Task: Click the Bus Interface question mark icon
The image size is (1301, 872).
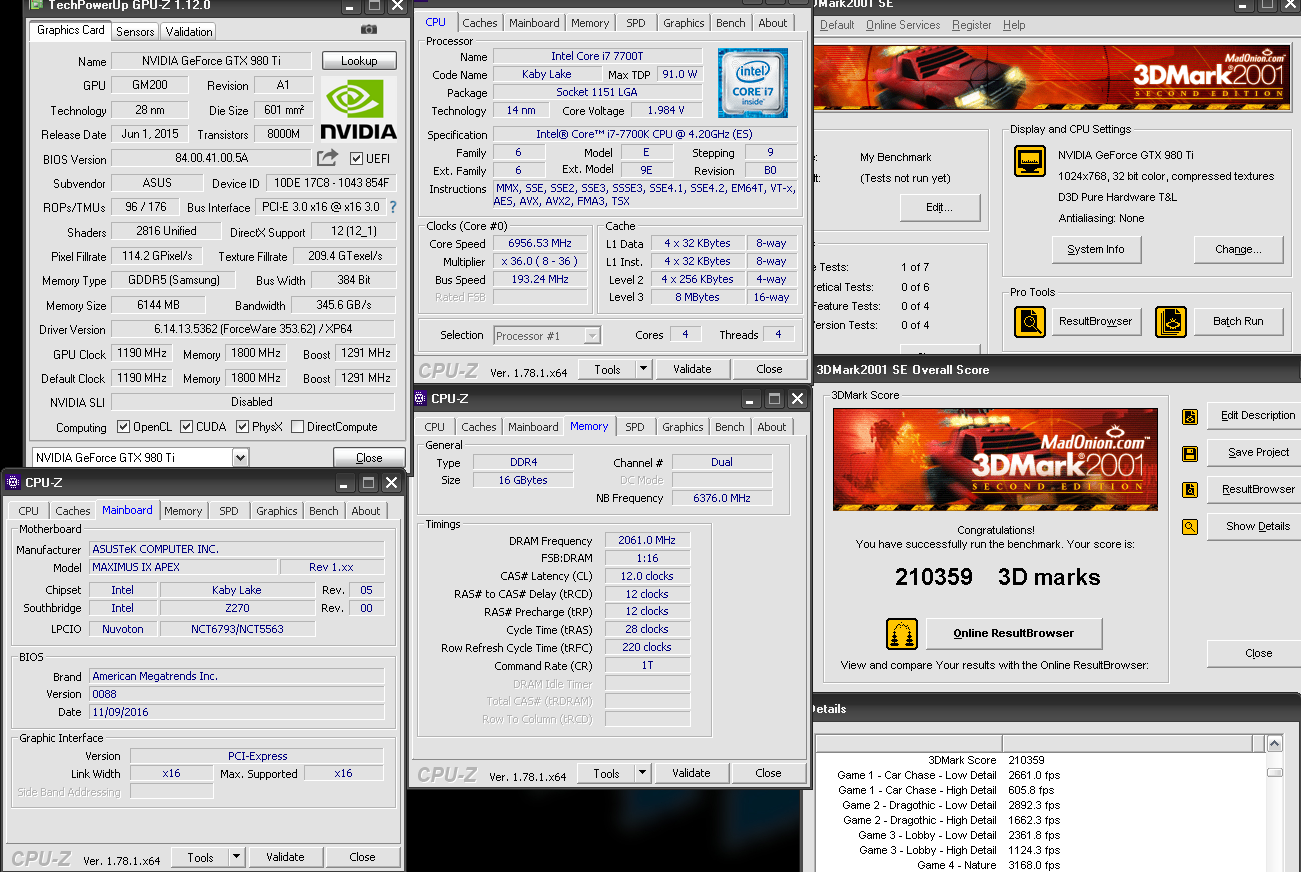Action: tap(393, 207)
